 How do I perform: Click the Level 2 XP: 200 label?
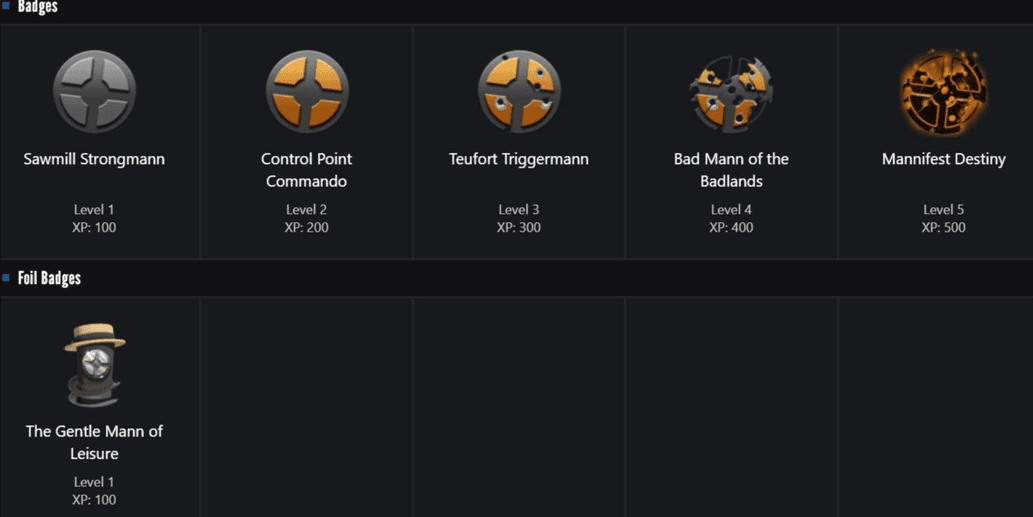pos(307,218)
